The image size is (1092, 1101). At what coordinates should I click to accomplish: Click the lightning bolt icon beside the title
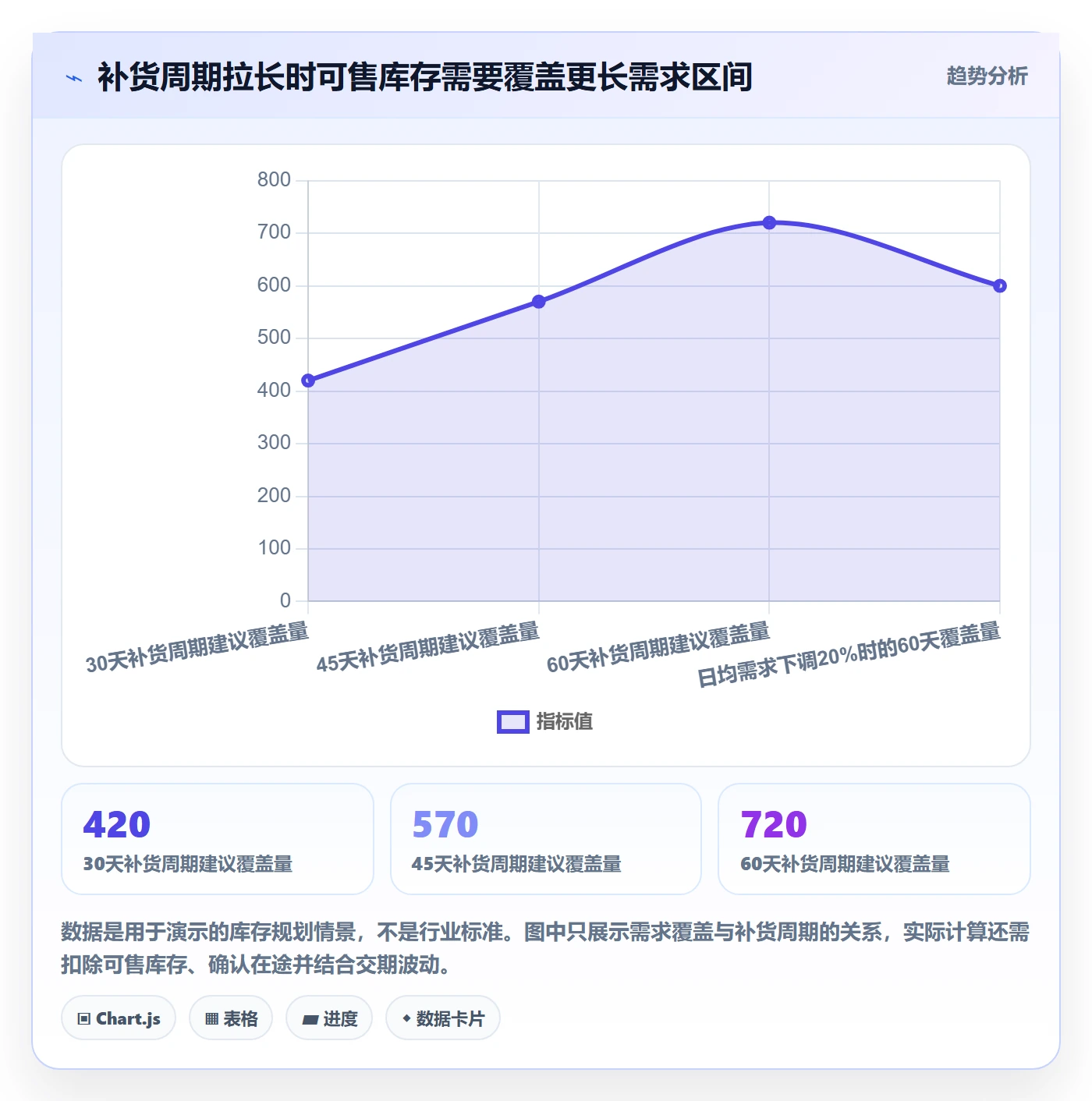[74, 78]
